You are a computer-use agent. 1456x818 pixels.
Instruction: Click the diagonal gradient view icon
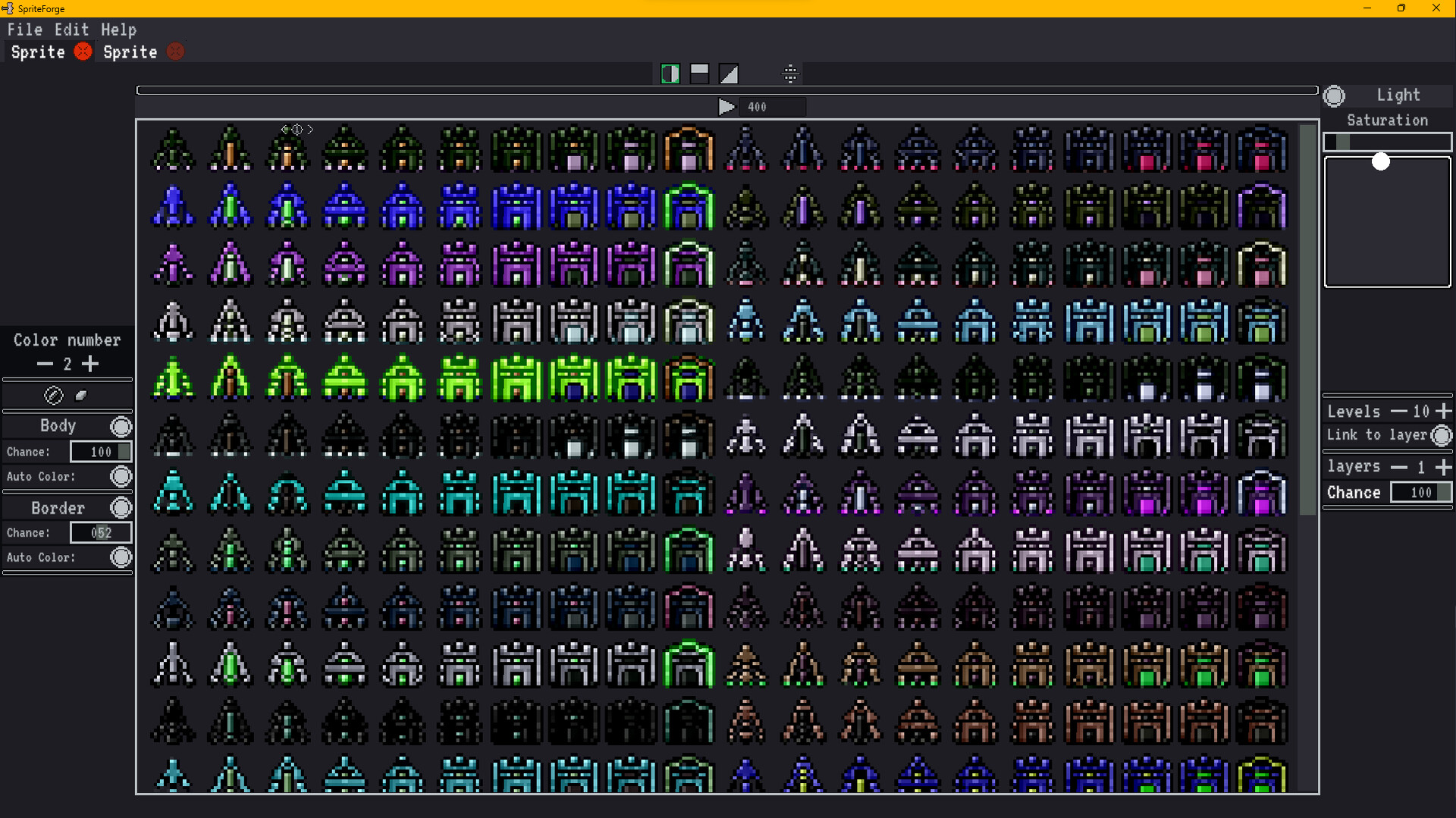[730, 74]
